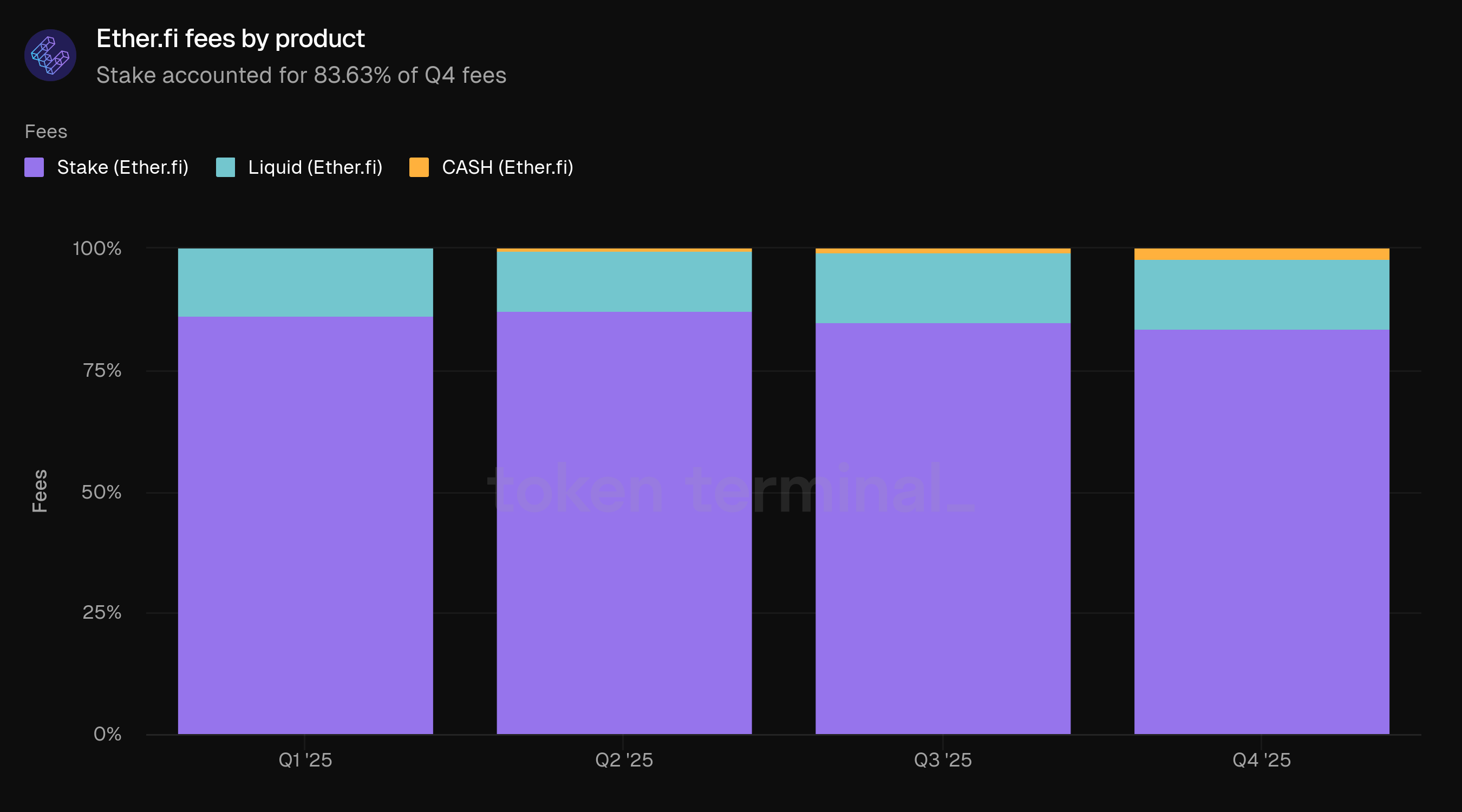Click the Q2 '25 teal Liquid segment
The image size is (1462, 812).
[x=624, y=281]
